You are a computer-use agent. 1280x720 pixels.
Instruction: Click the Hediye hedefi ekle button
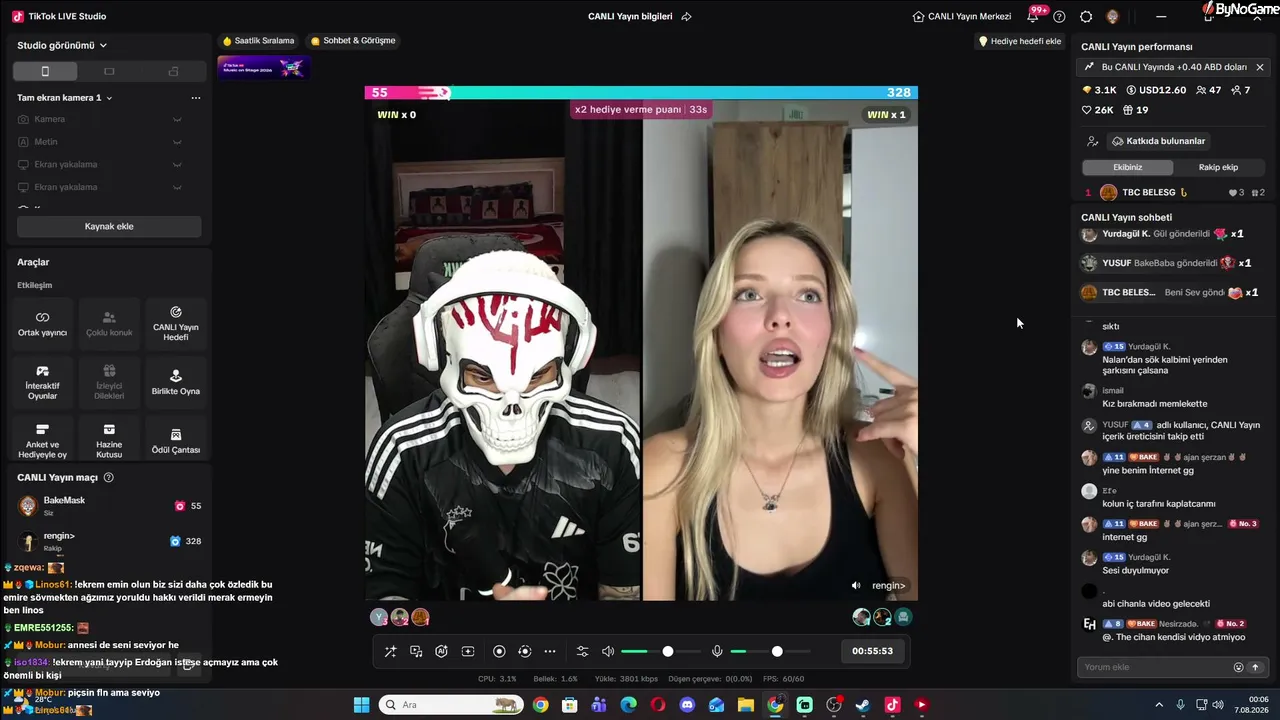click(x=1019, y=41)
